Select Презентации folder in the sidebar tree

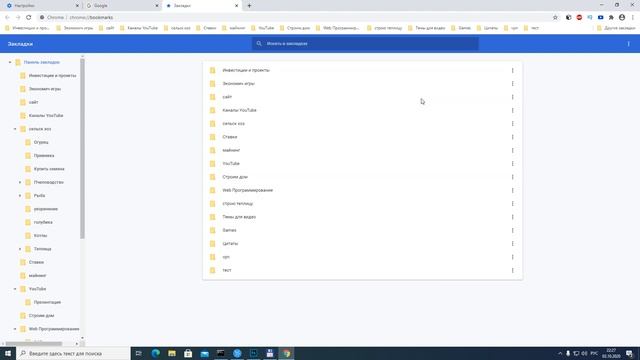[47, 302]
